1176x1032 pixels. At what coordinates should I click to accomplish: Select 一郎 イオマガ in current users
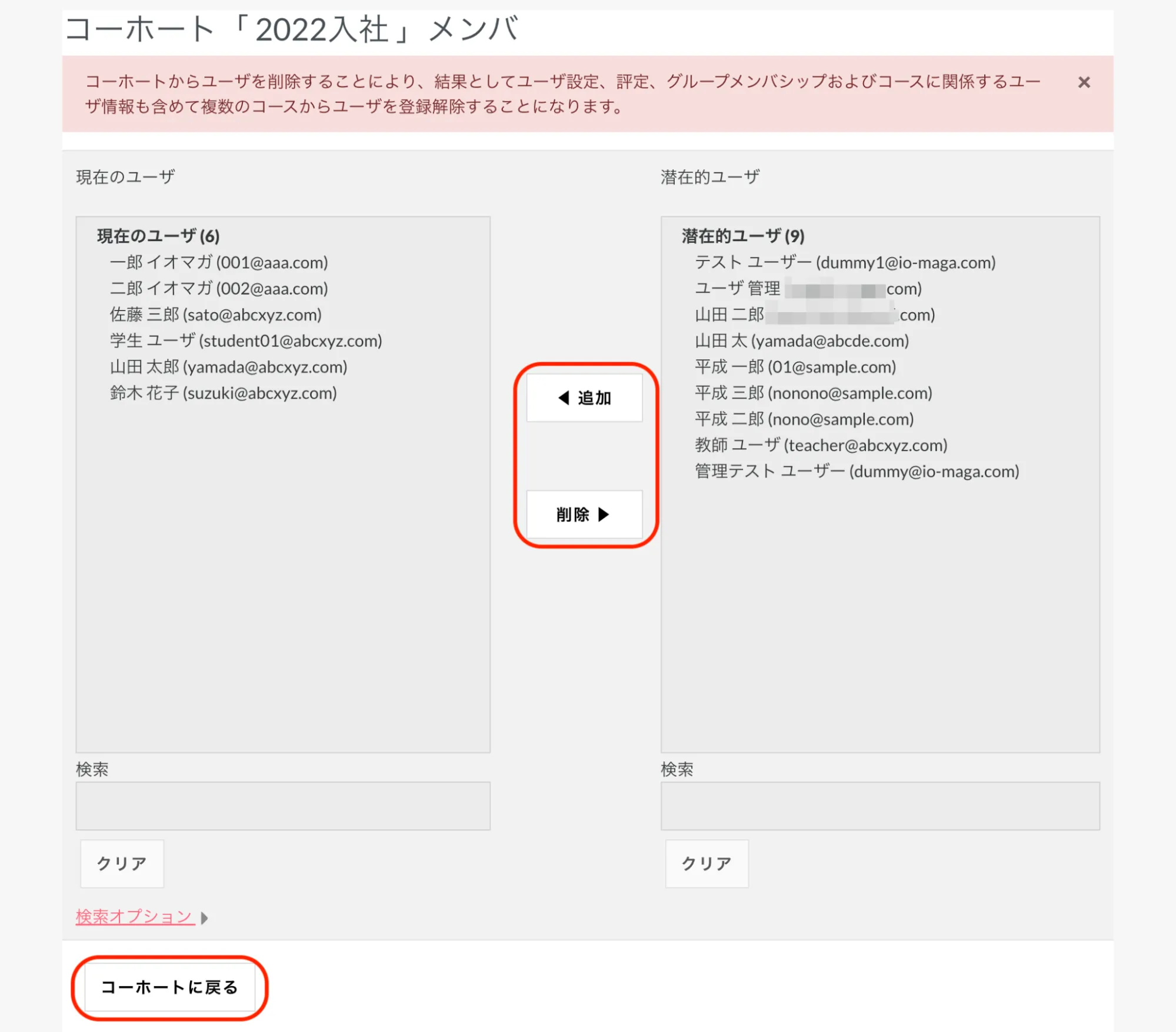pyautogui.click(x=219, y=262)
